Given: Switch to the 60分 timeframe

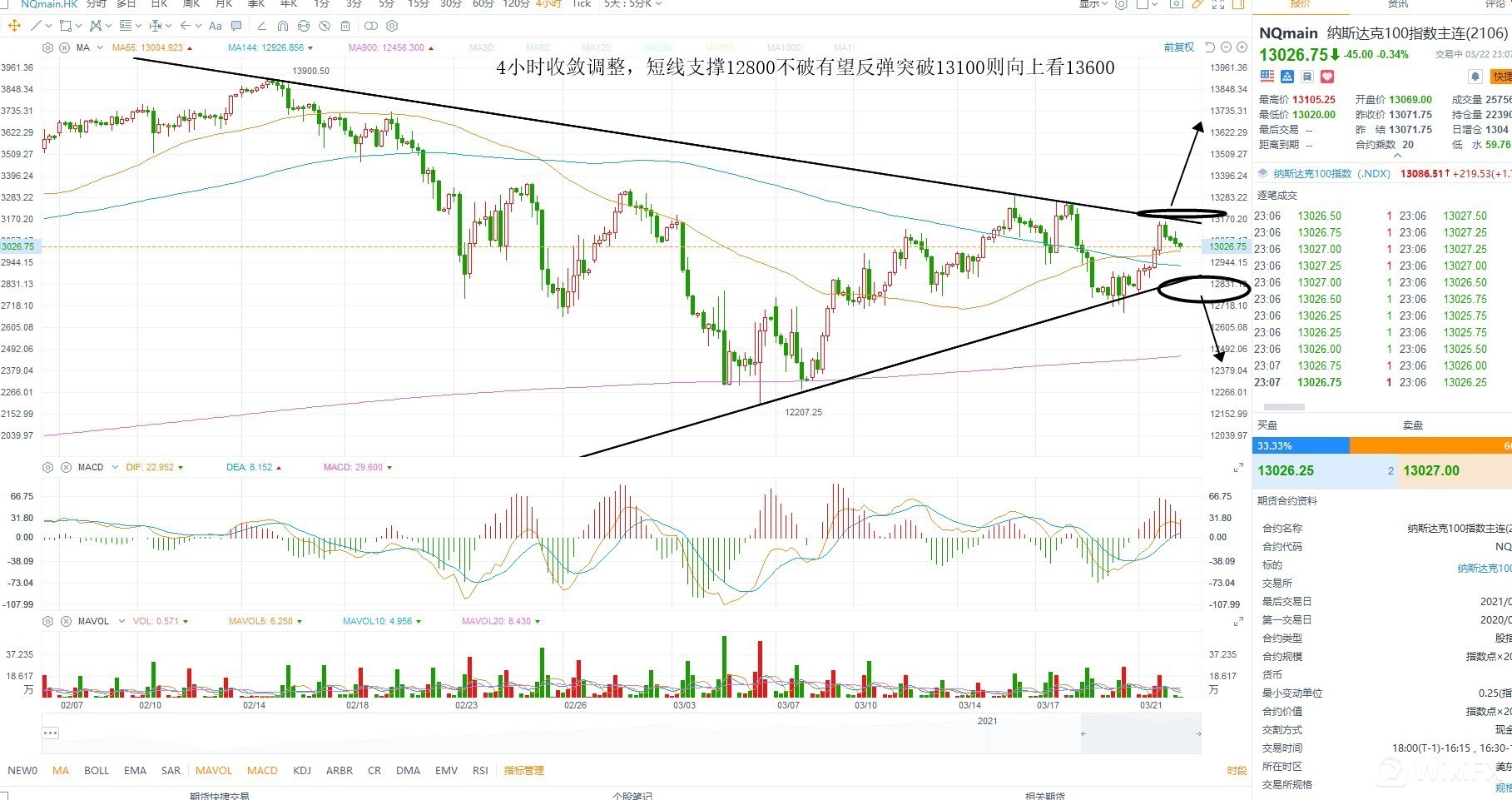Looking at the screenshot, I should (x=483, y=4).
